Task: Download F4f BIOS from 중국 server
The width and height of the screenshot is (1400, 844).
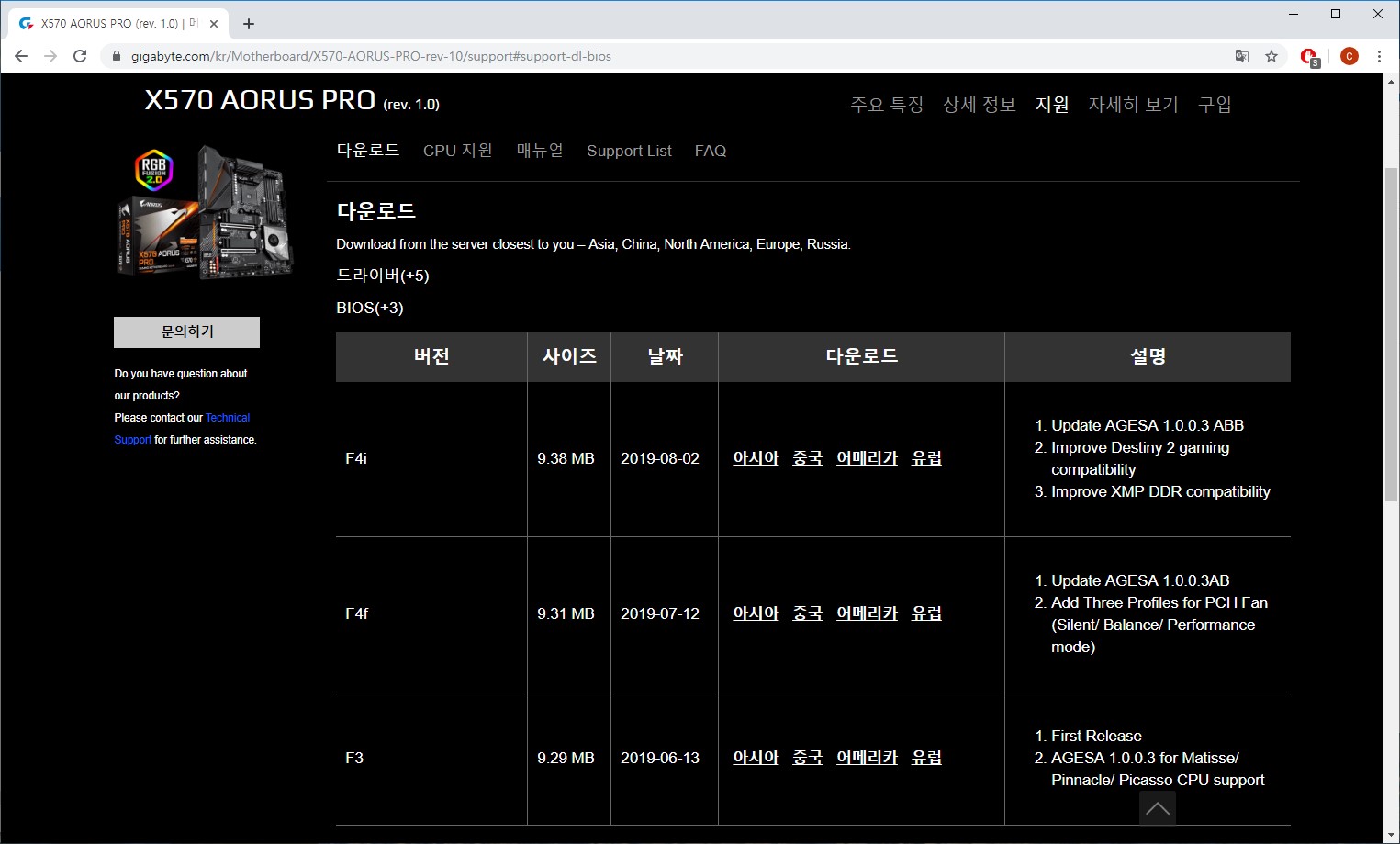Action: (808, 613)
